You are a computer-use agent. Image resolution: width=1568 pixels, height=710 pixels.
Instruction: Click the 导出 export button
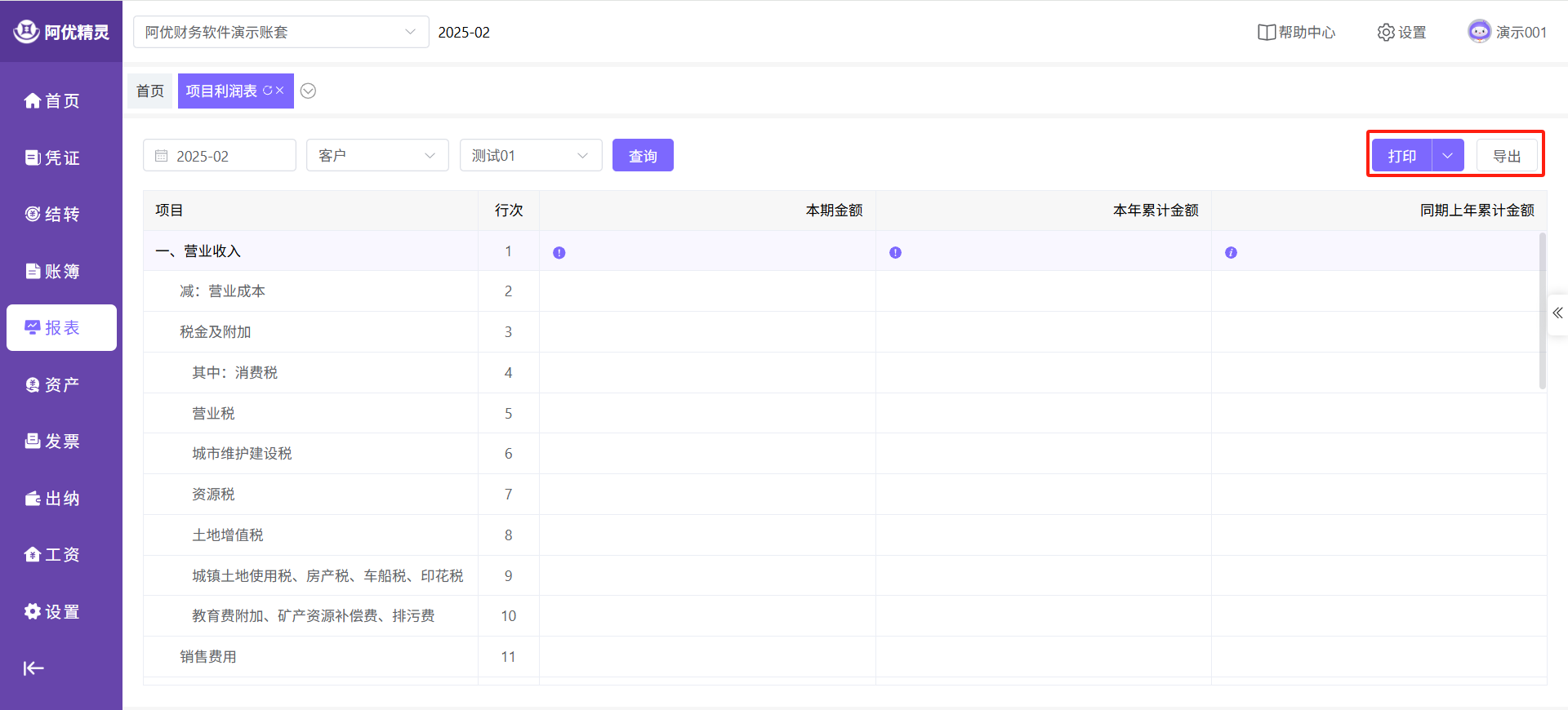(x=1507, y=156)
